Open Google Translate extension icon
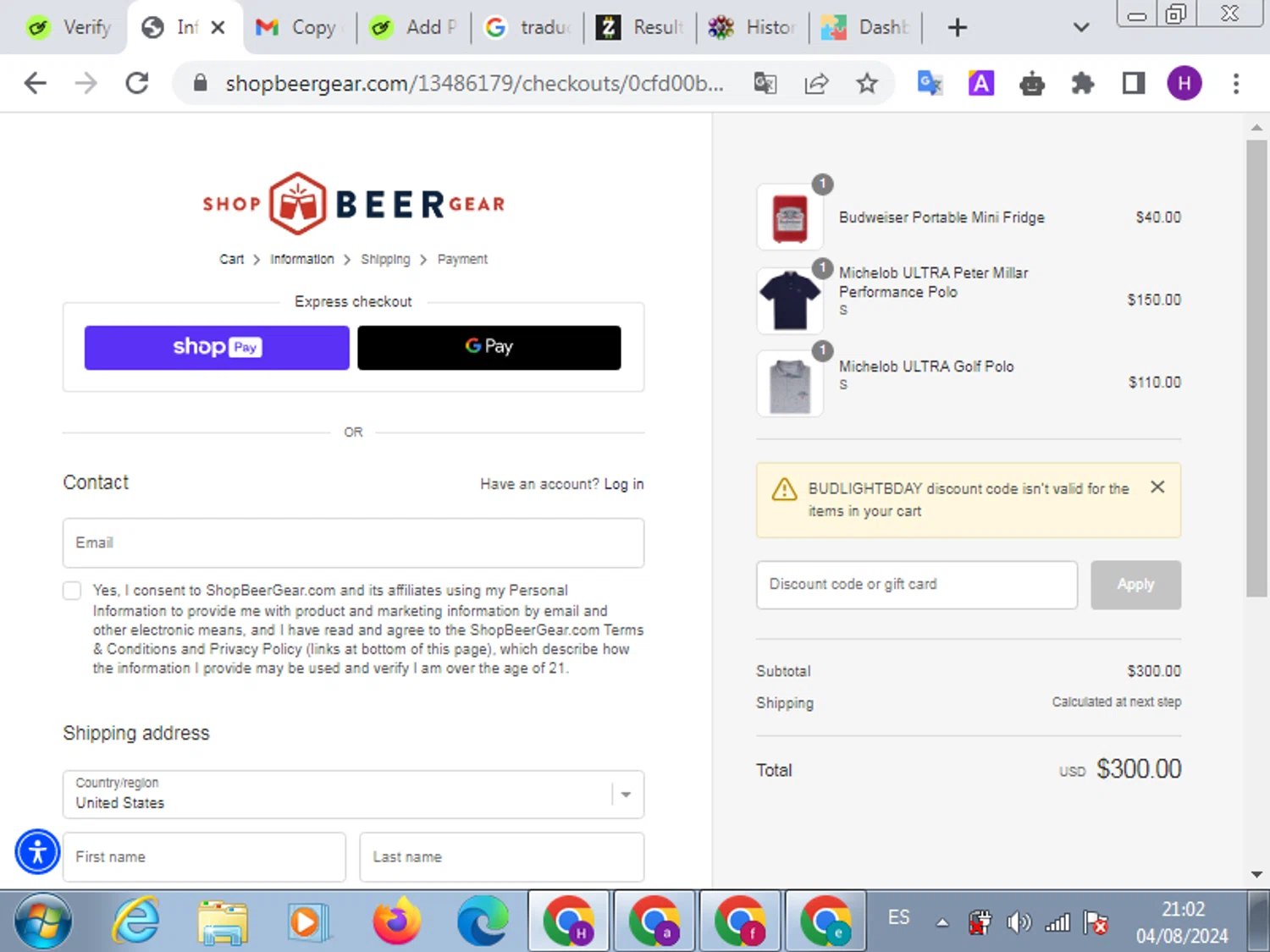This screenshot has width=1270, height=952. pyautogui.click(x=930, y=83)
